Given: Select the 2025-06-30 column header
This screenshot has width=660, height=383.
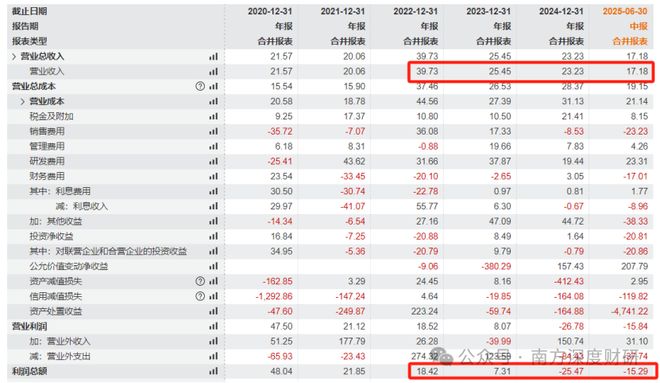Looking at the screenshot, I should pyautogui.click(x=625, y=11).
